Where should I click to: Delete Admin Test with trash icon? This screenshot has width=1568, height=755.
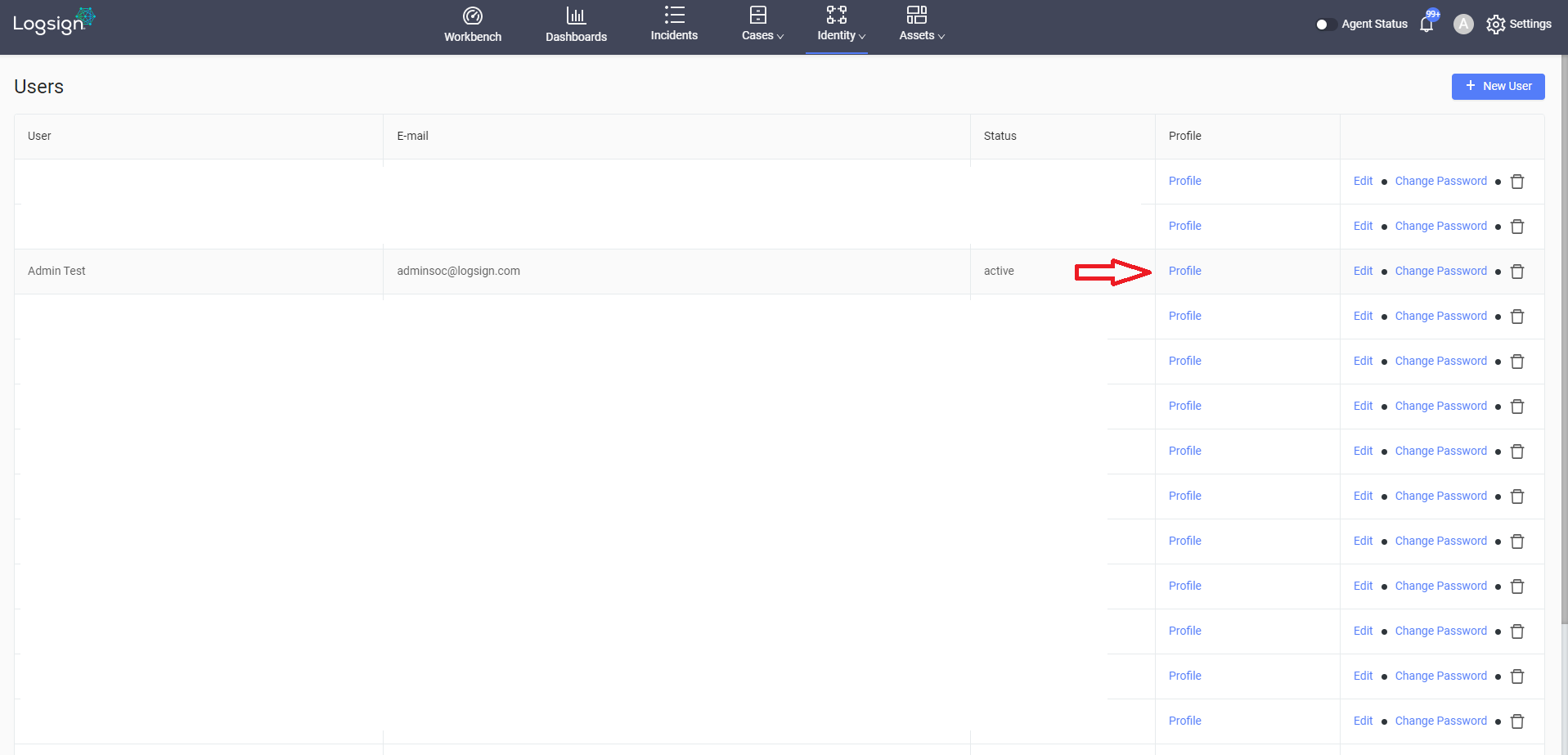[1517, 272]
